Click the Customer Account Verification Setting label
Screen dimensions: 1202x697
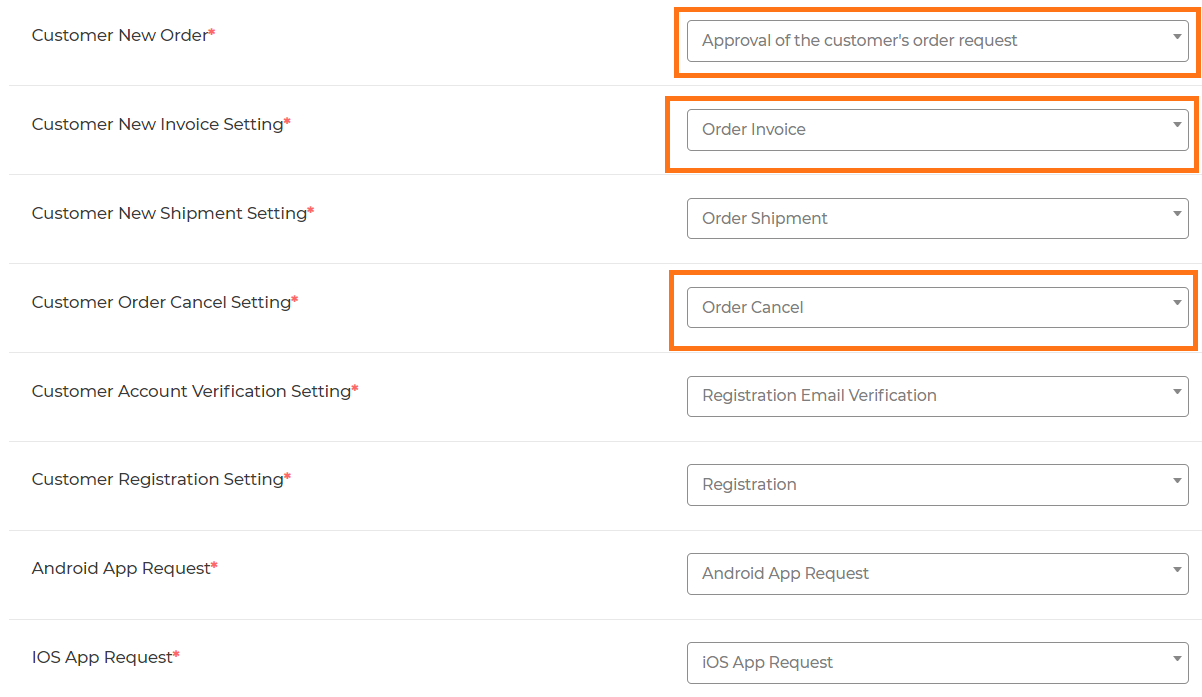[191, 391]
